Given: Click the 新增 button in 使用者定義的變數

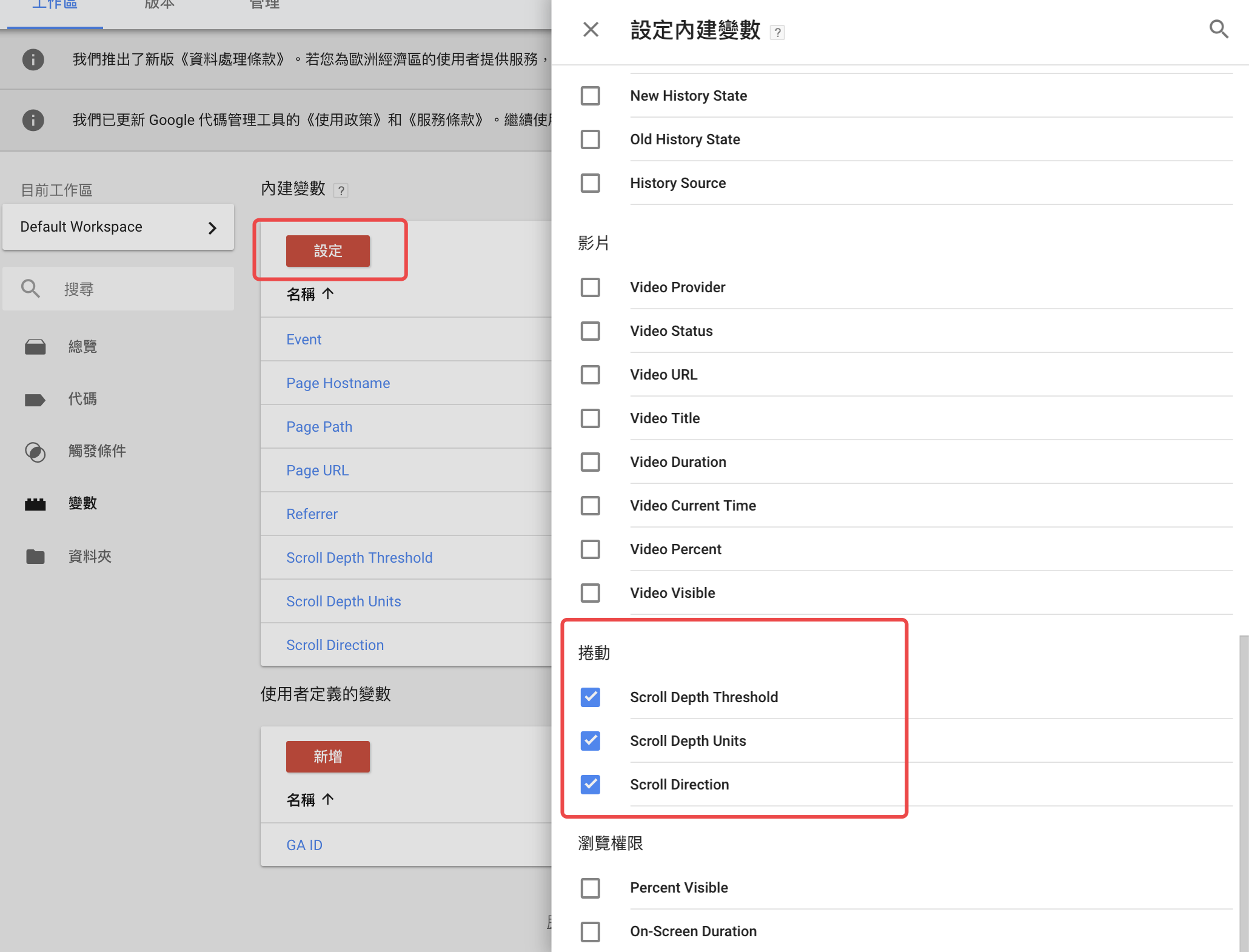Looking at the screenshot, I should pyautogui.click(x=327, y=756).
